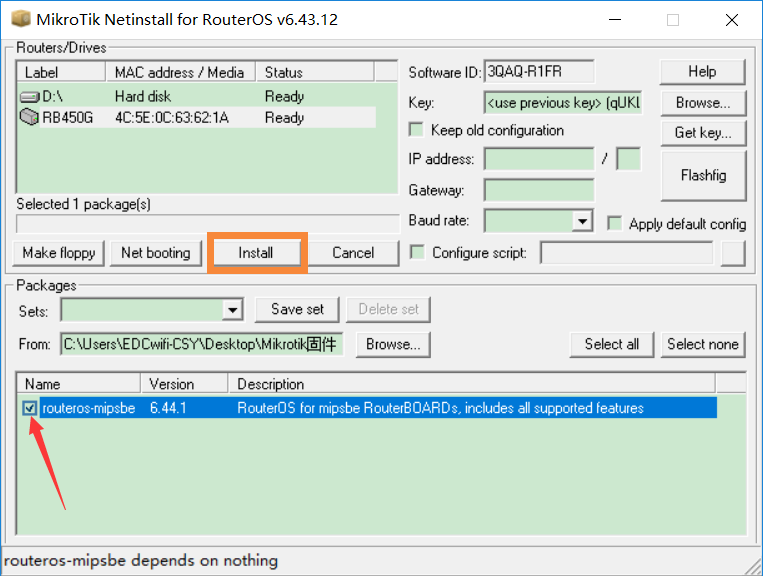Click the package version 6.44.1

coord(168,408)
